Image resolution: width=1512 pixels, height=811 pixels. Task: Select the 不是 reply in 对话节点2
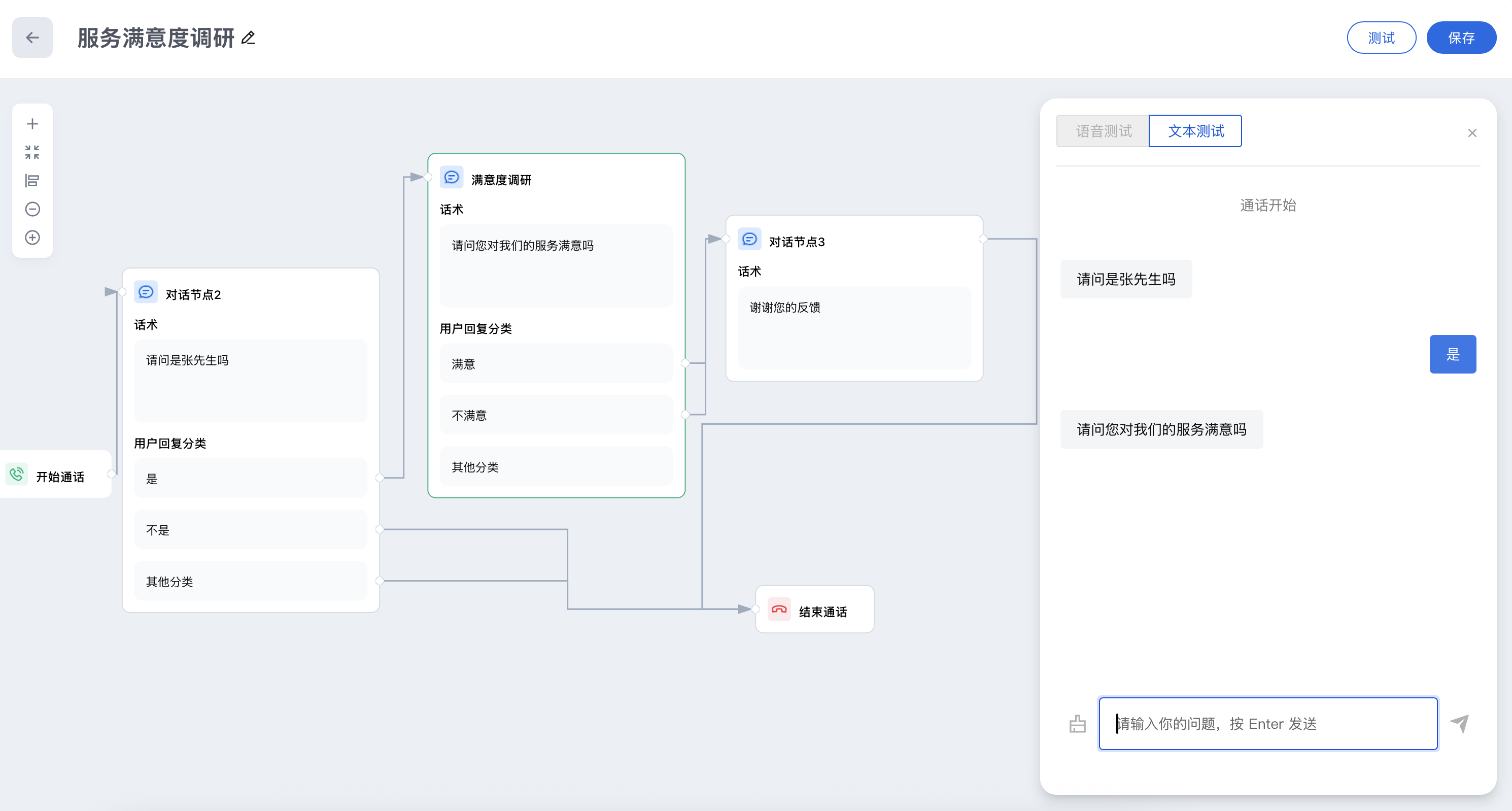250,530
